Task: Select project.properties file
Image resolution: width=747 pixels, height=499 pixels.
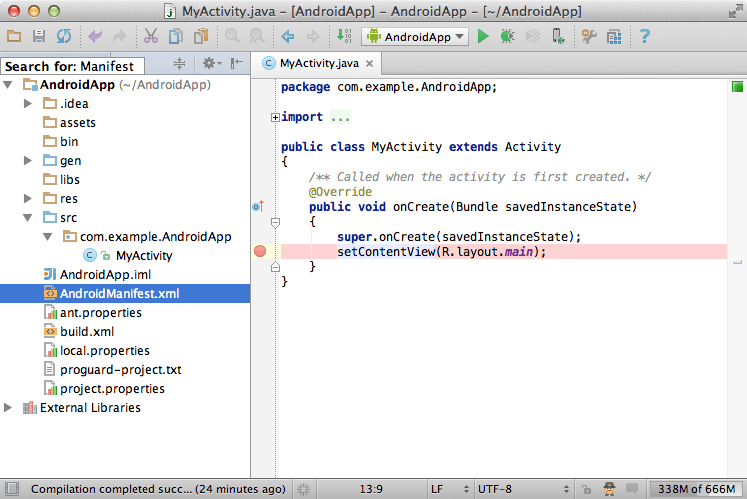Action: tap(104, 389)
